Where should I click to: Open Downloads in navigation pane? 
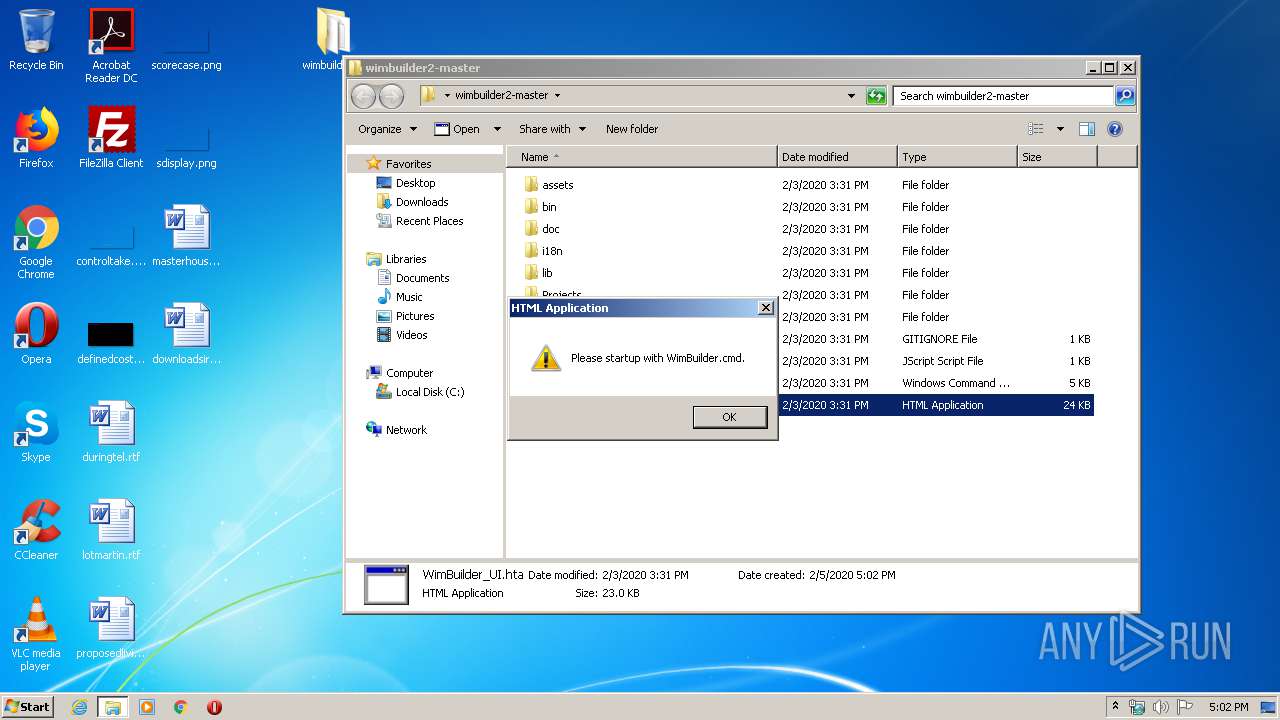click(x=412, y=202)
